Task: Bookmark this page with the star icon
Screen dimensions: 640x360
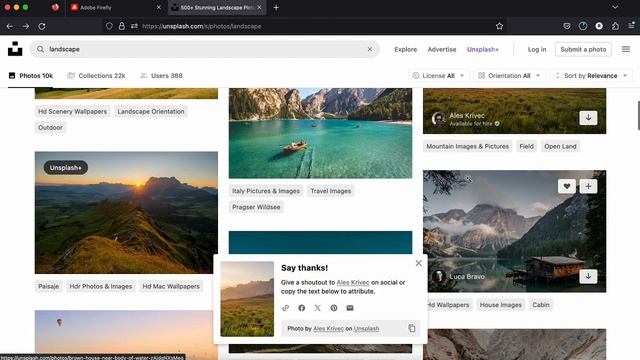Action: click(500, 26)
